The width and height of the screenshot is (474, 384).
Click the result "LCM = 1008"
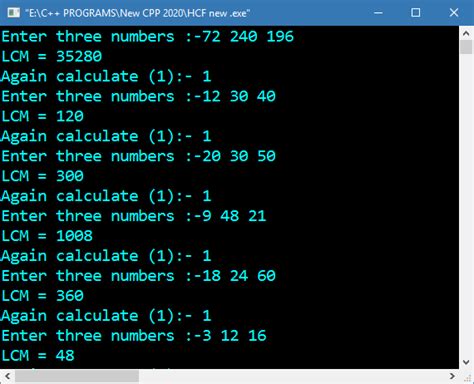[x=47, y=236]
